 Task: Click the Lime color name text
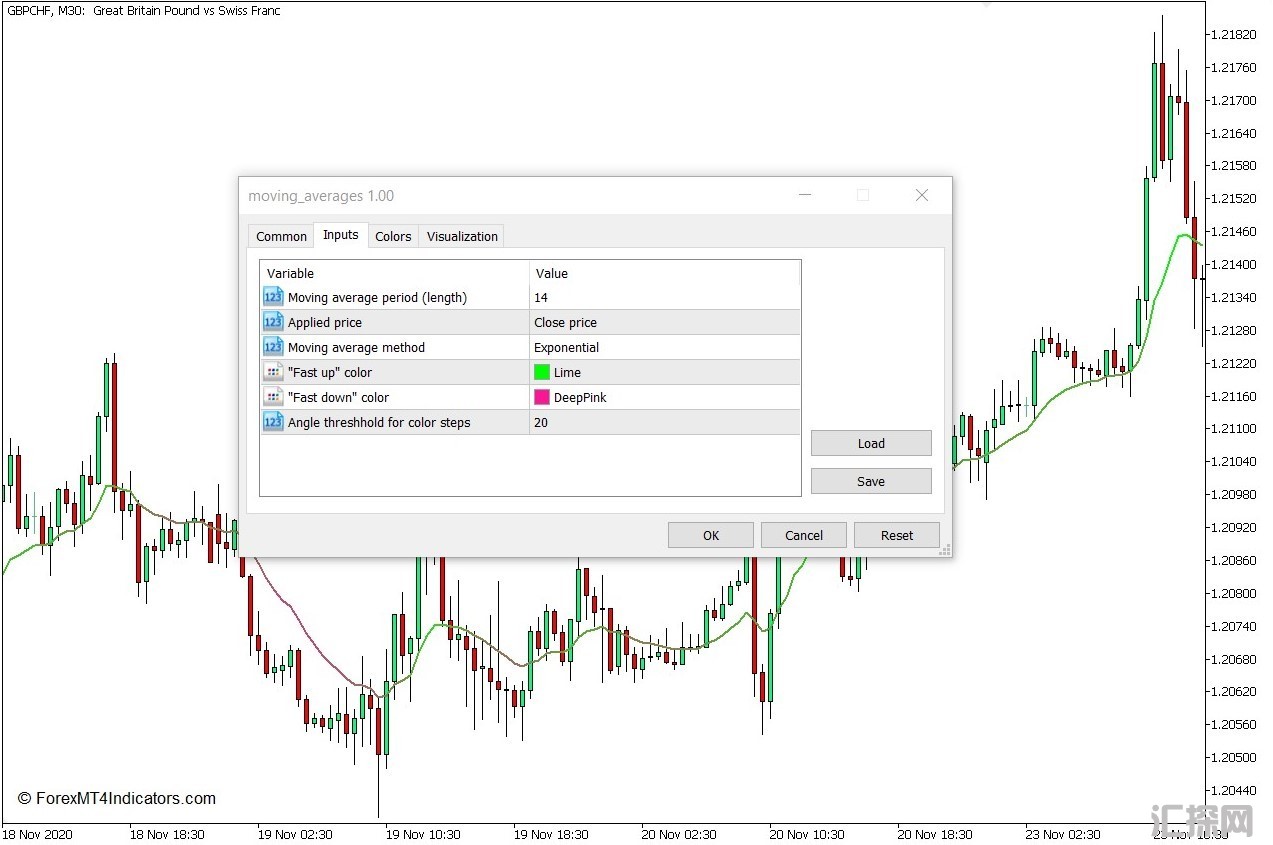pyautogui.click(x=567, y=372)
